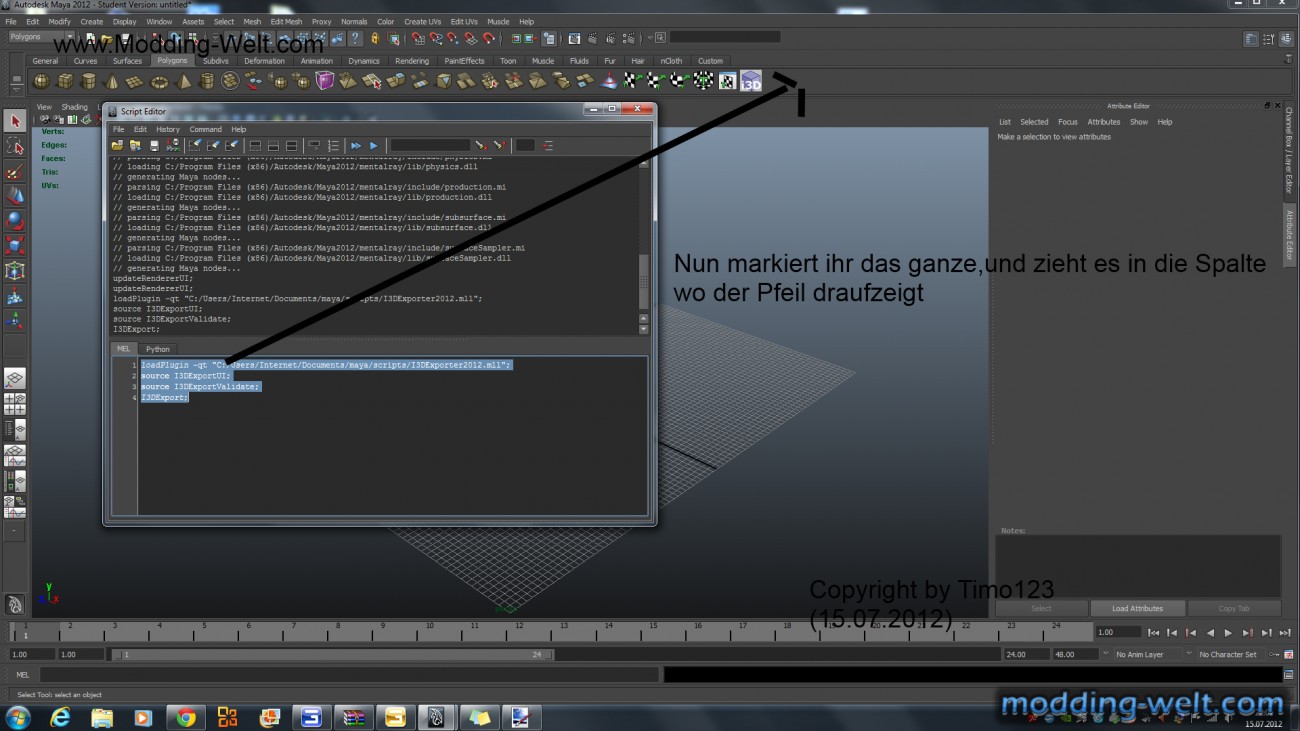Go to end of playback range

pyautogui.click(x=1284, y=632)
